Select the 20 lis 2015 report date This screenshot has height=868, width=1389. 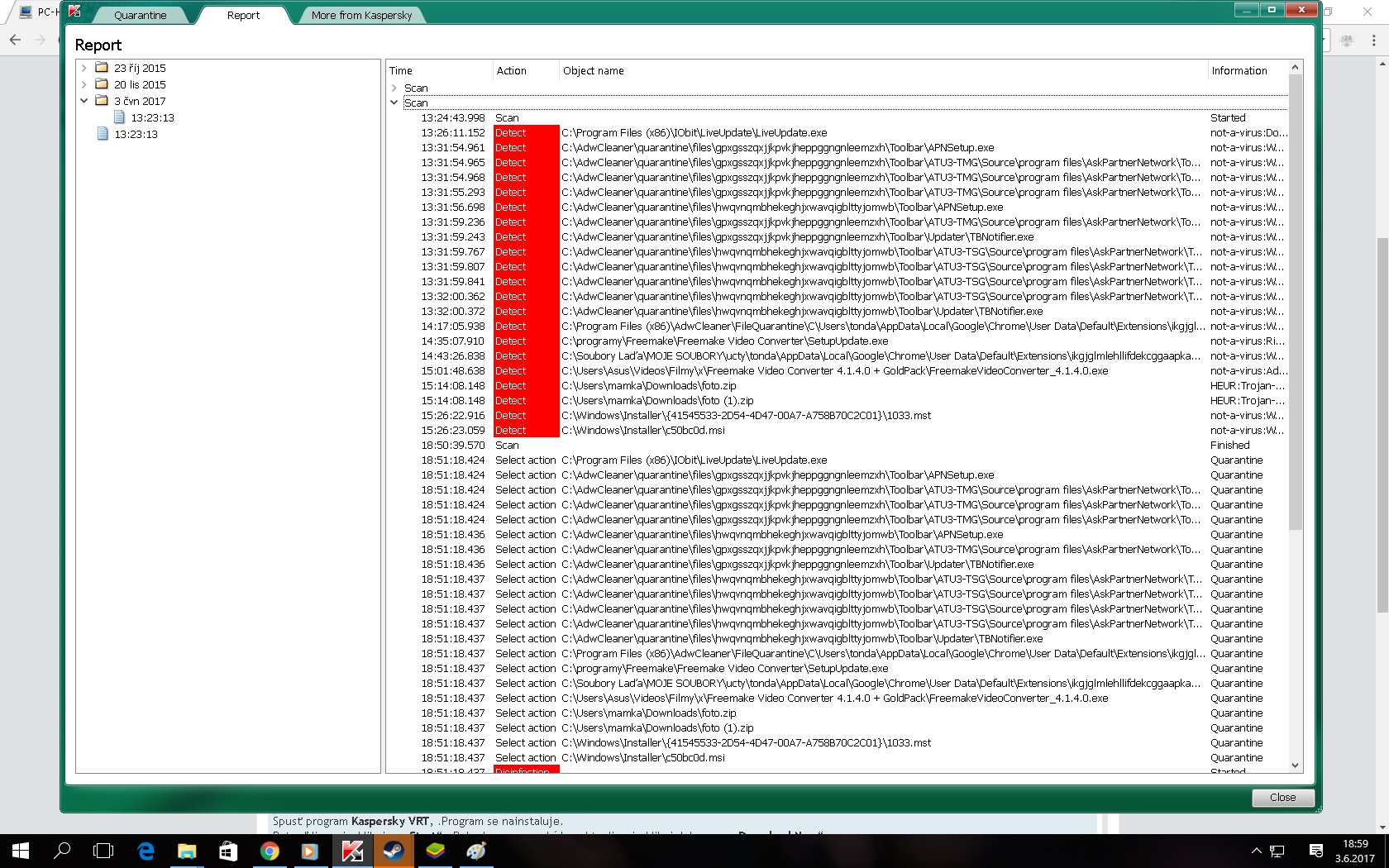tap(140, 84)
